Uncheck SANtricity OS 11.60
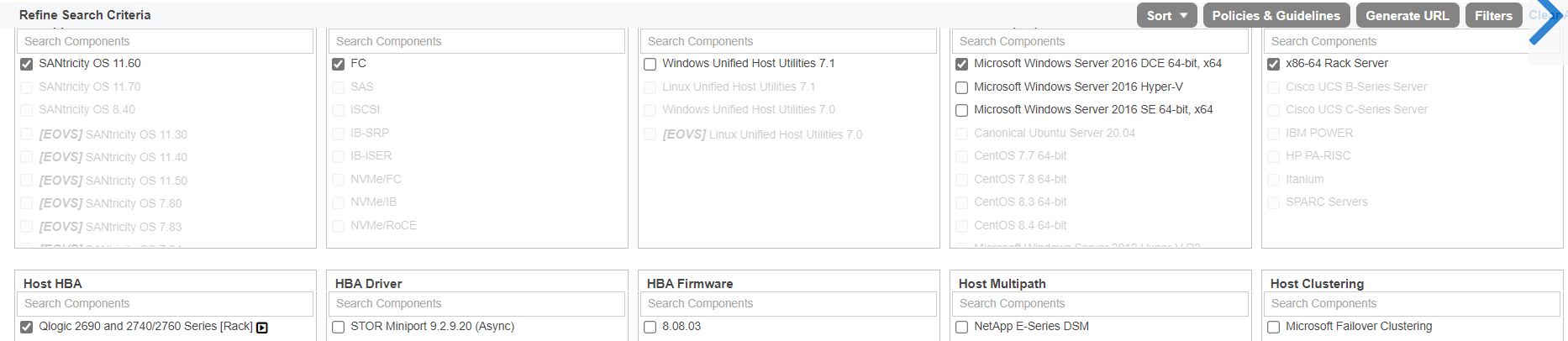 27,64
